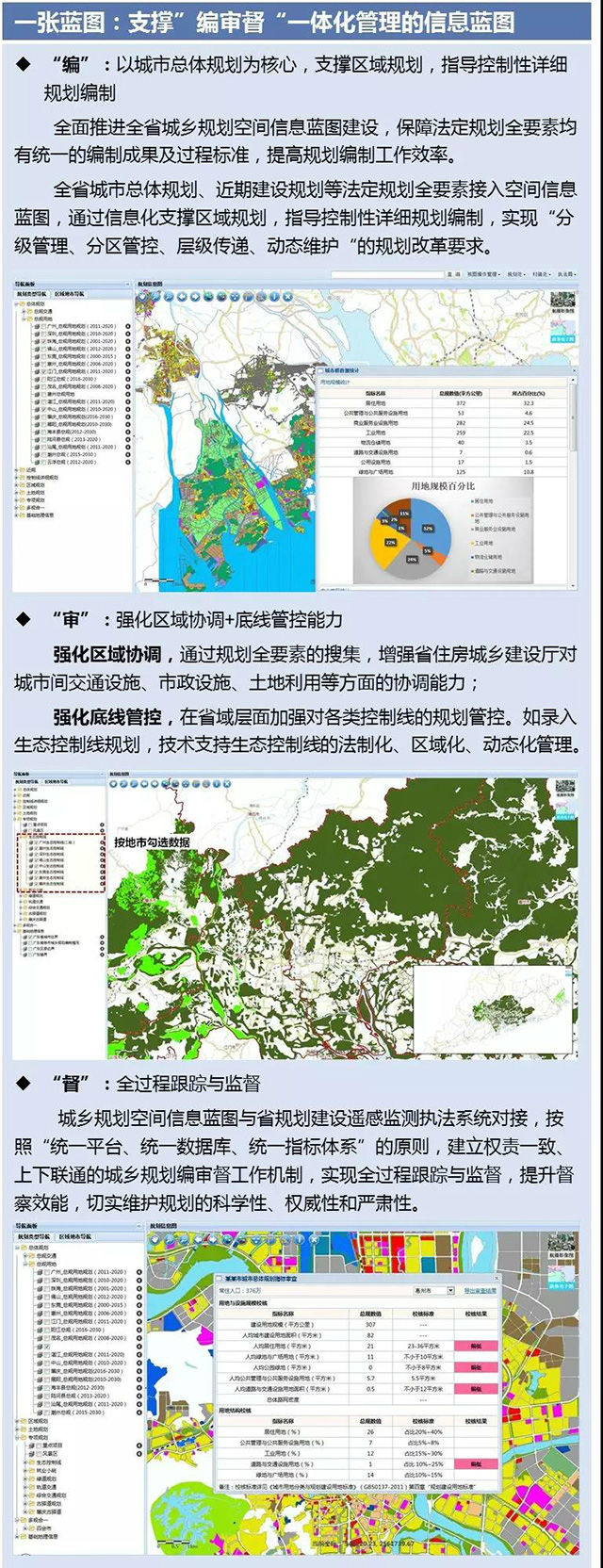
Task: Select 轨道交通 item in bottom GIS tree
Action: tap(46, 1487)
